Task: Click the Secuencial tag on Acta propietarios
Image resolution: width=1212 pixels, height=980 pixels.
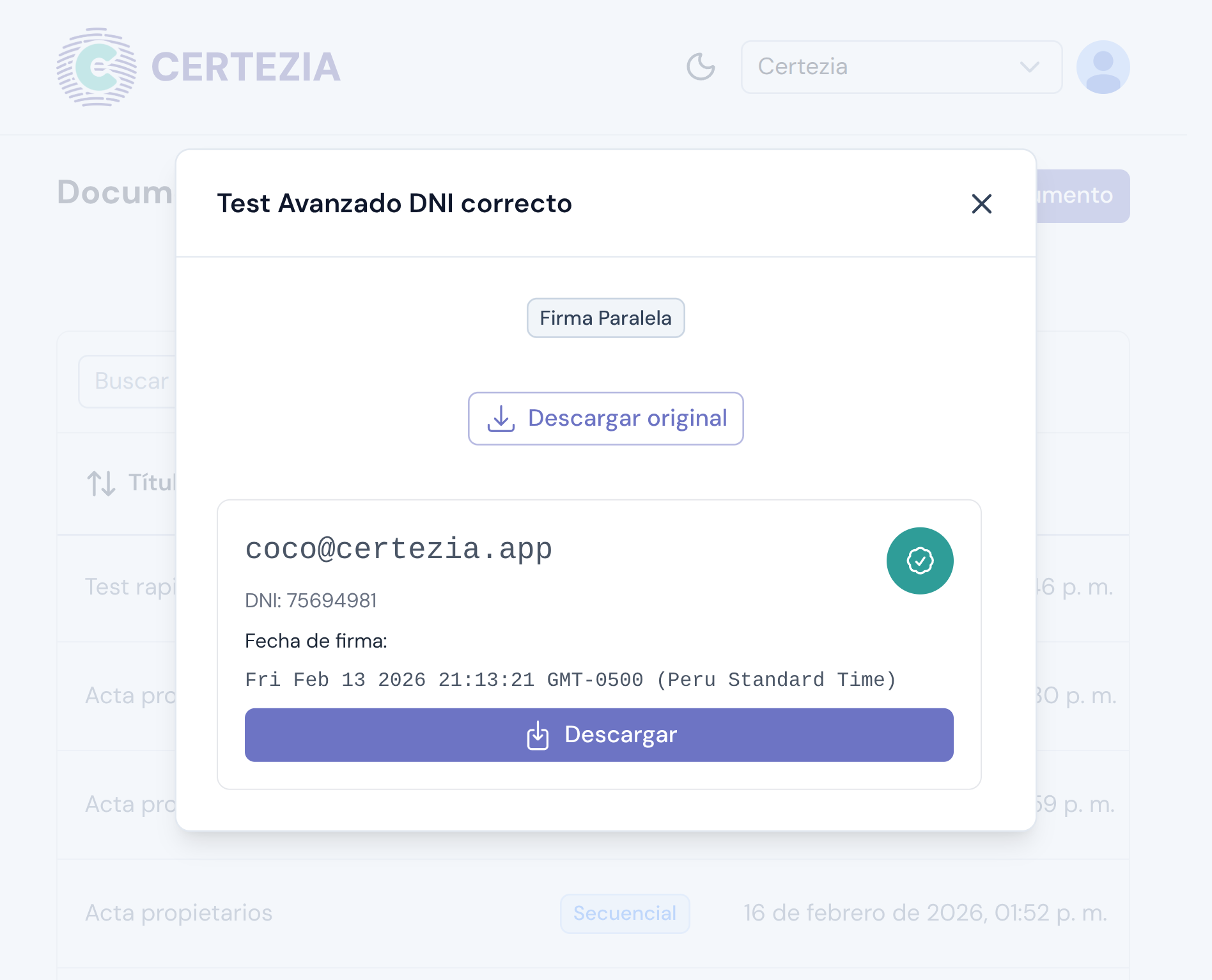Action: (x=625, y=914)
